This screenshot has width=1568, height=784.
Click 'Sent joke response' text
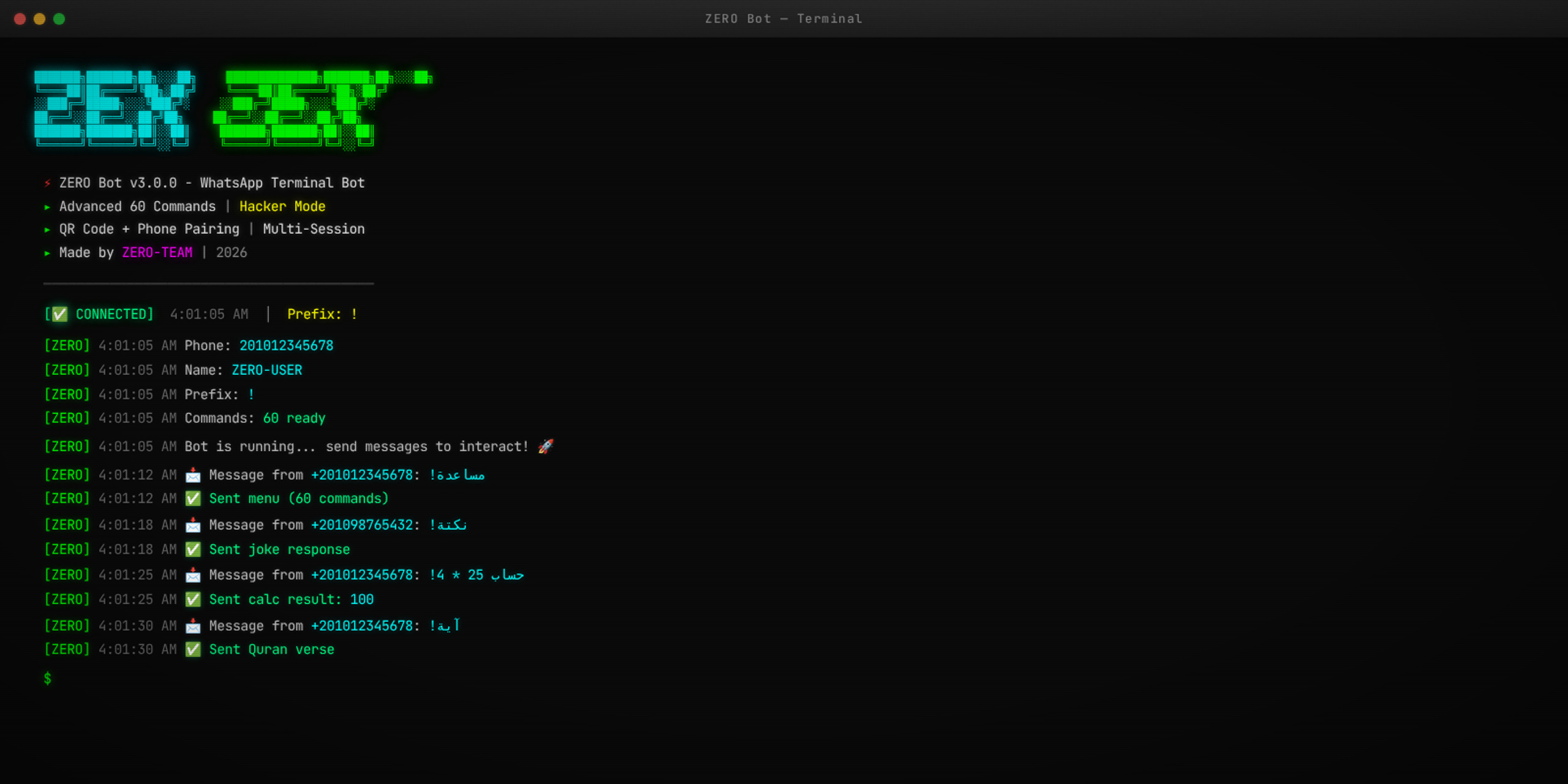point(279,549)
